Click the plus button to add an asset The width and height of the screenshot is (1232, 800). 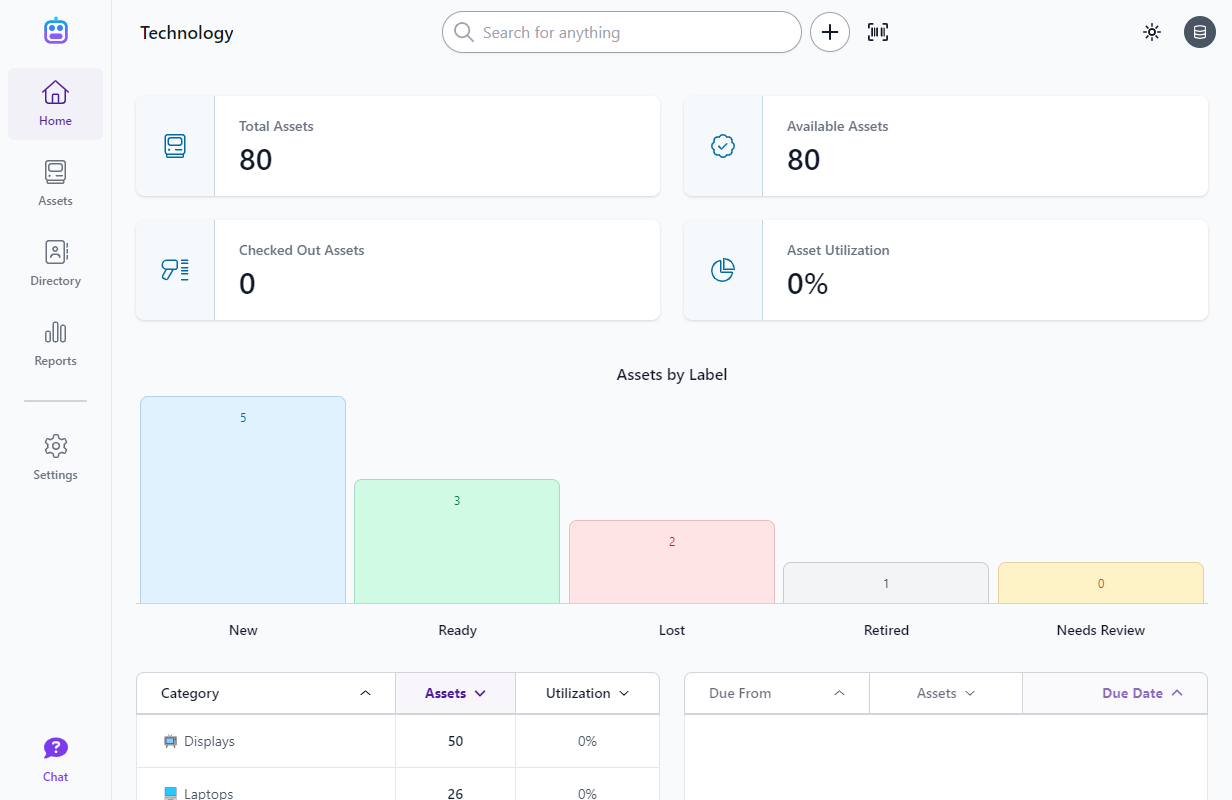click(830, 32)
